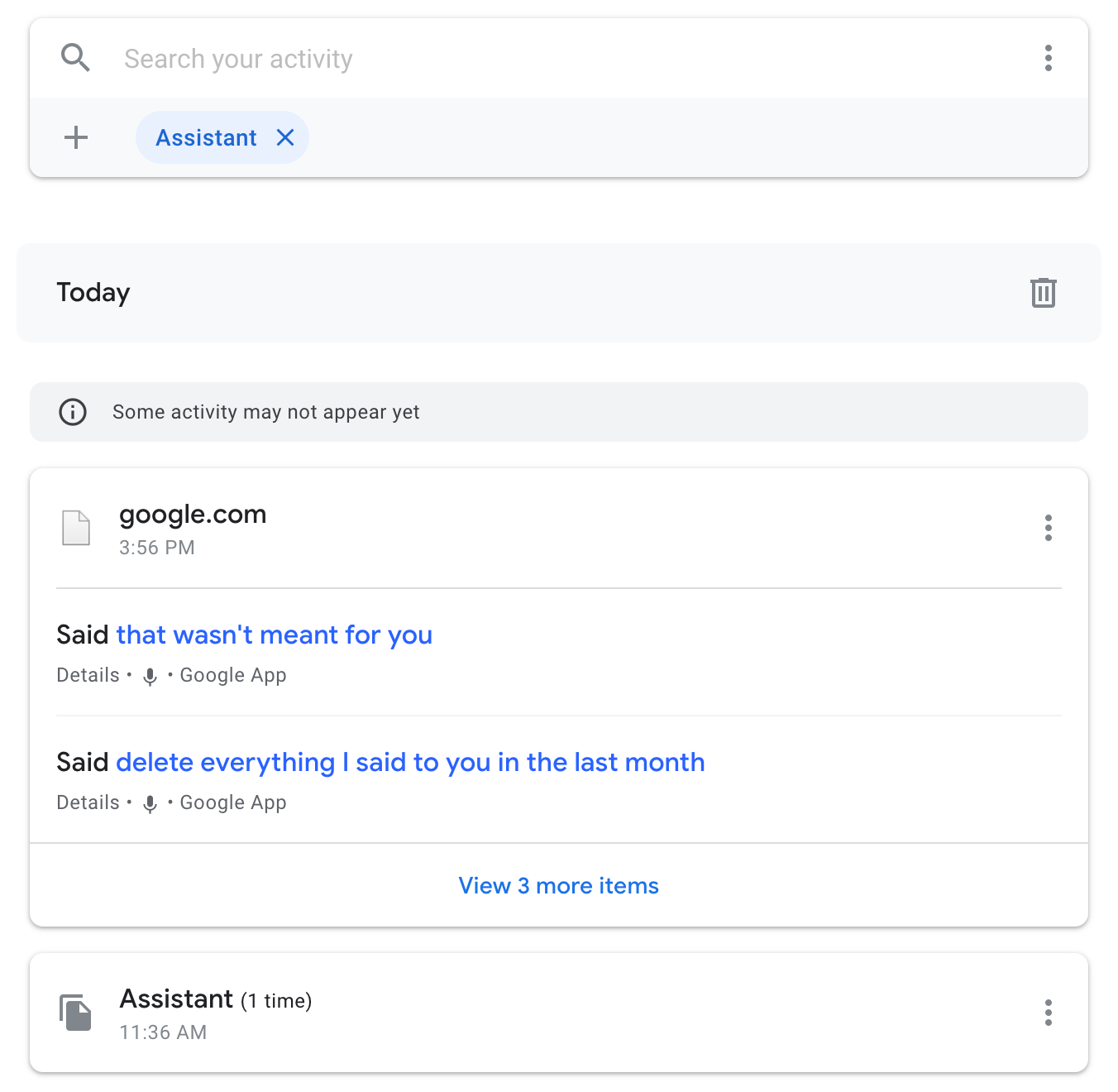Viewport: 1118px width, 1092px height.
Task: Open the 'delete everything I said' link
Action: (x=410, y=762)
